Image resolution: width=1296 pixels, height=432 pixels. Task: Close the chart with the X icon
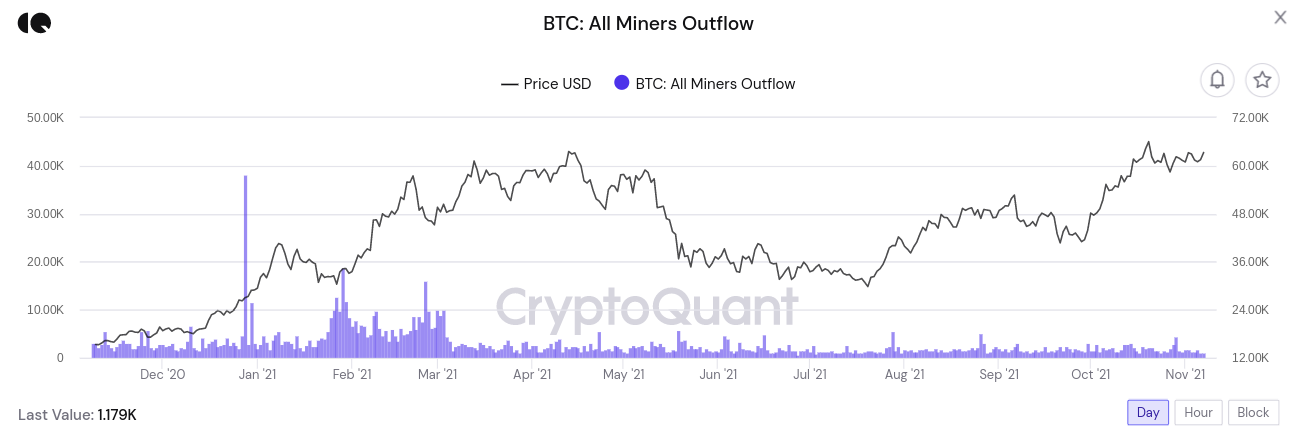[x=1280, y=17]
